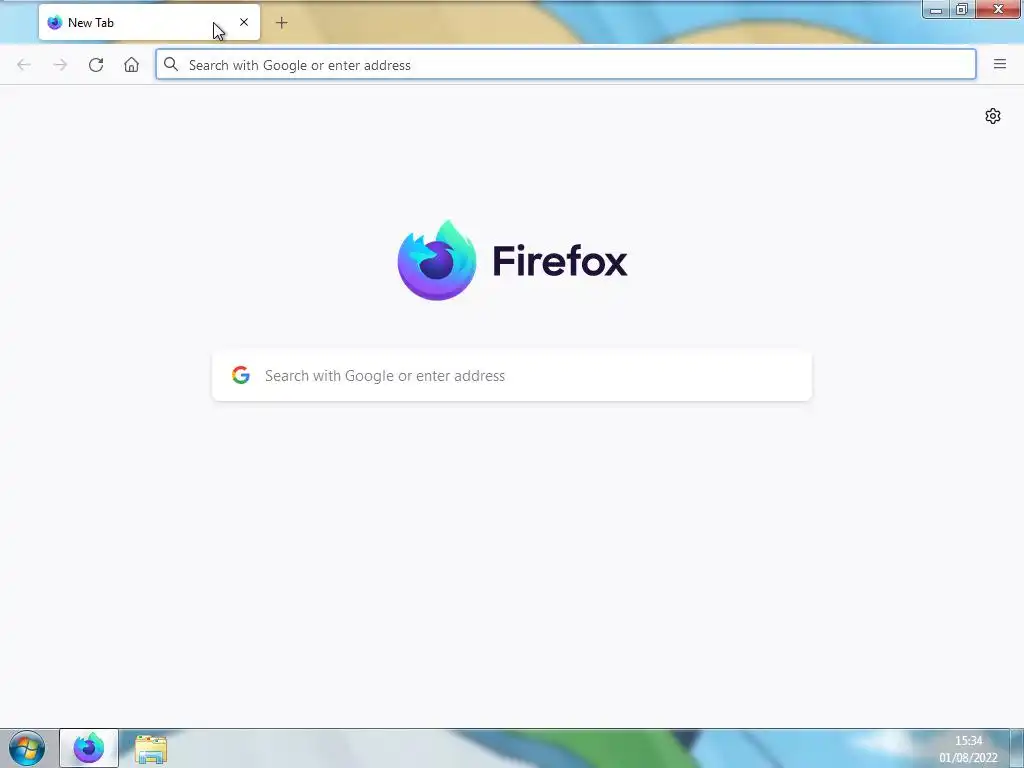Open the hamburger application menu
This screenshot has height=768, width=1024.
point(999,64)
